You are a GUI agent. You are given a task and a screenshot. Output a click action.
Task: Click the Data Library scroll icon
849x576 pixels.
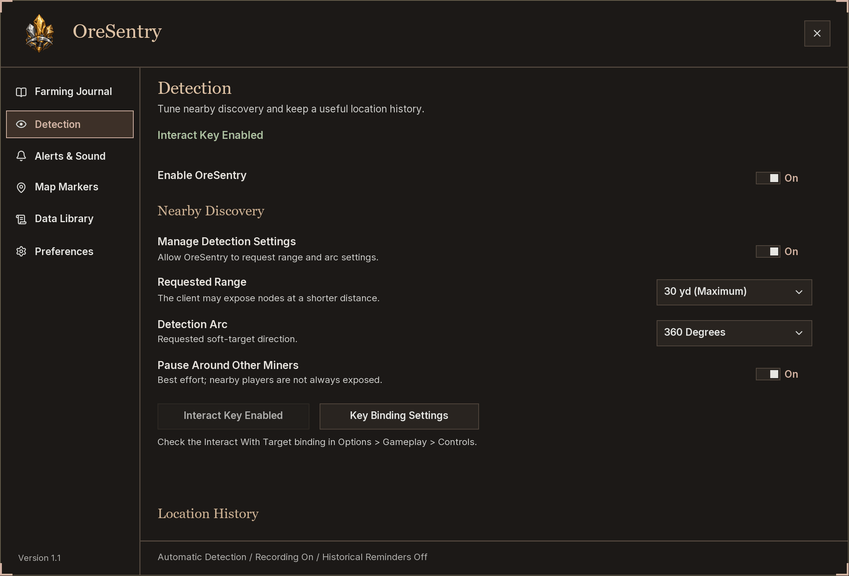tap(21, 219)
